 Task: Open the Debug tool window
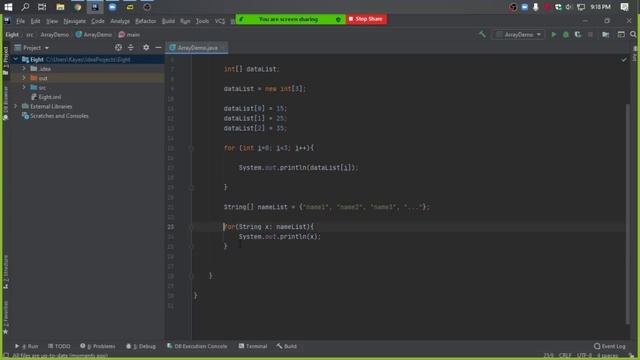[x=141, y=346]
